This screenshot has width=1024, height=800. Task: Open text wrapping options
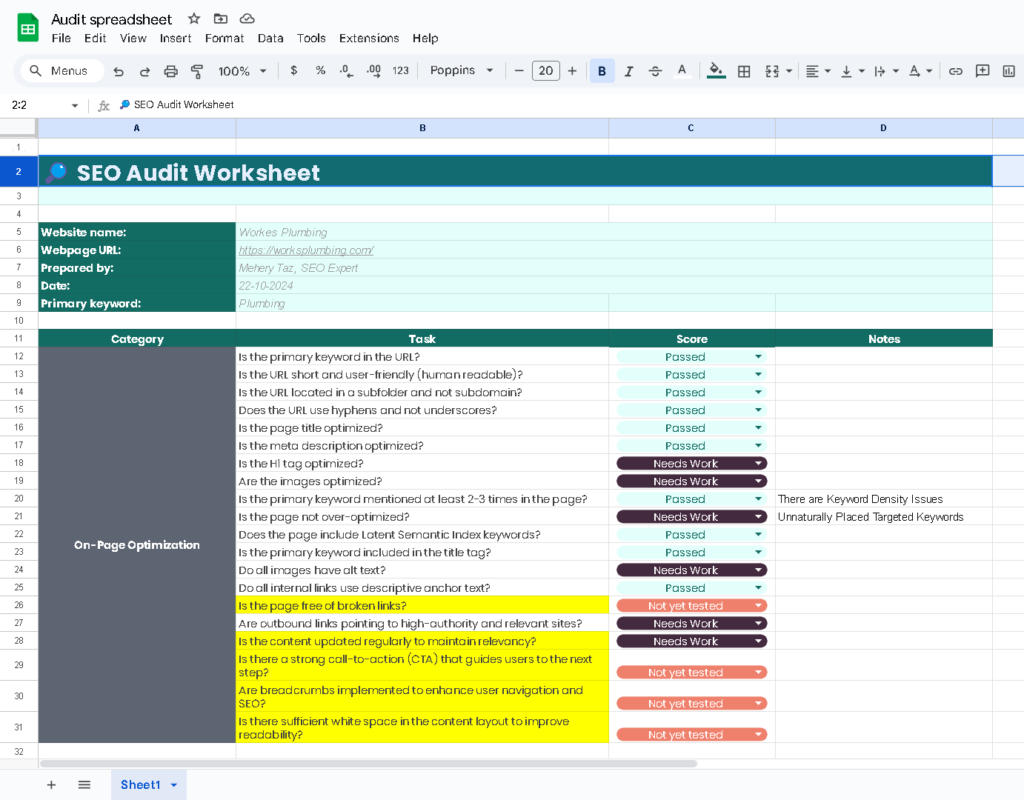pyautogui.click(x=886, y=71)
